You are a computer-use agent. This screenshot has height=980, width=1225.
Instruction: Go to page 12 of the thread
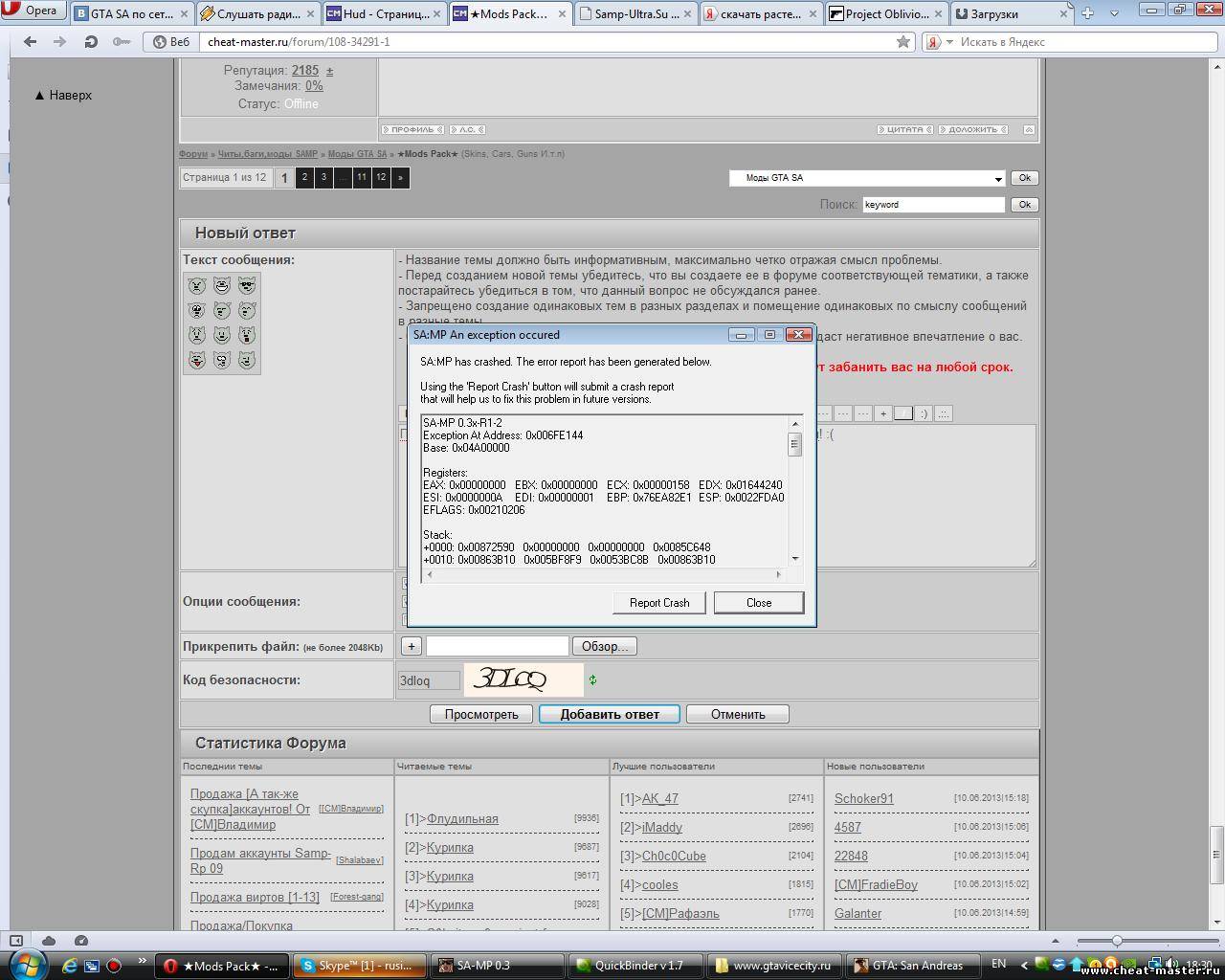pyautogui.click(x=381, y=177)
